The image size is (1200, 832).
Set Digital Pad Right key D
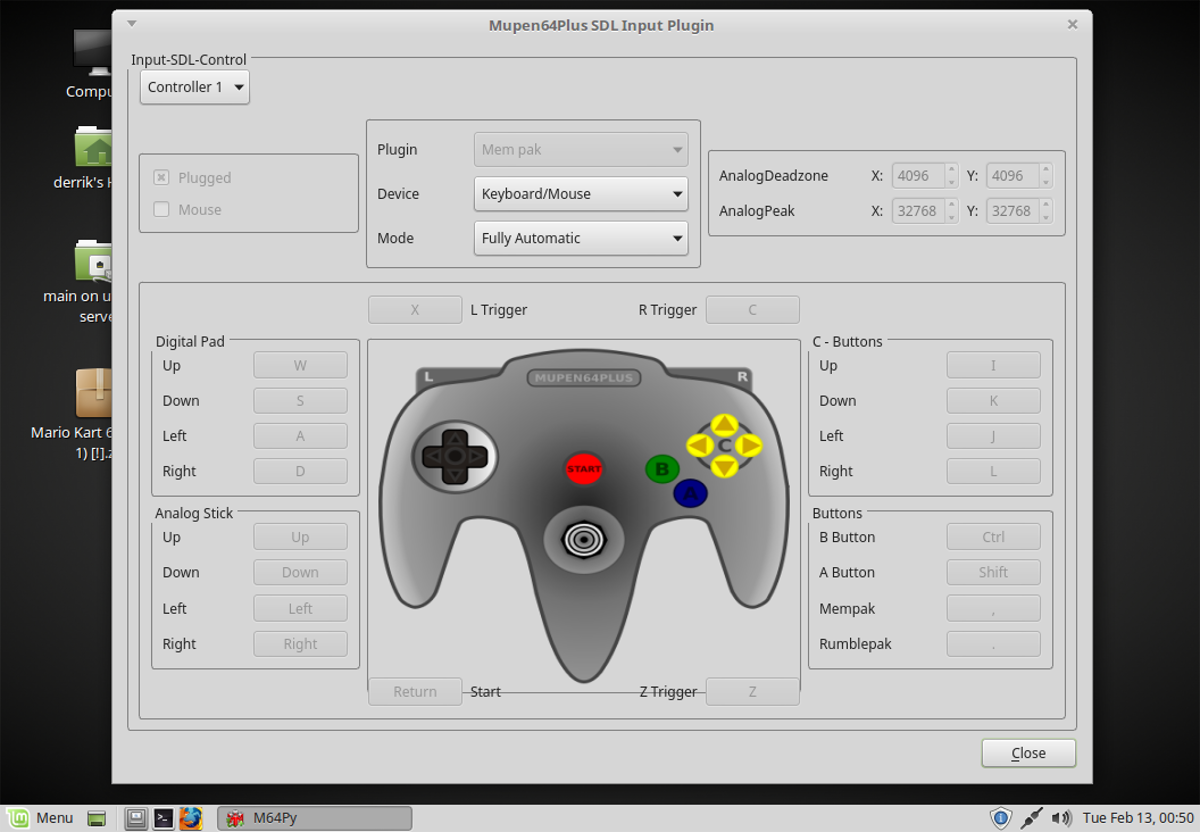pos(300,471)
